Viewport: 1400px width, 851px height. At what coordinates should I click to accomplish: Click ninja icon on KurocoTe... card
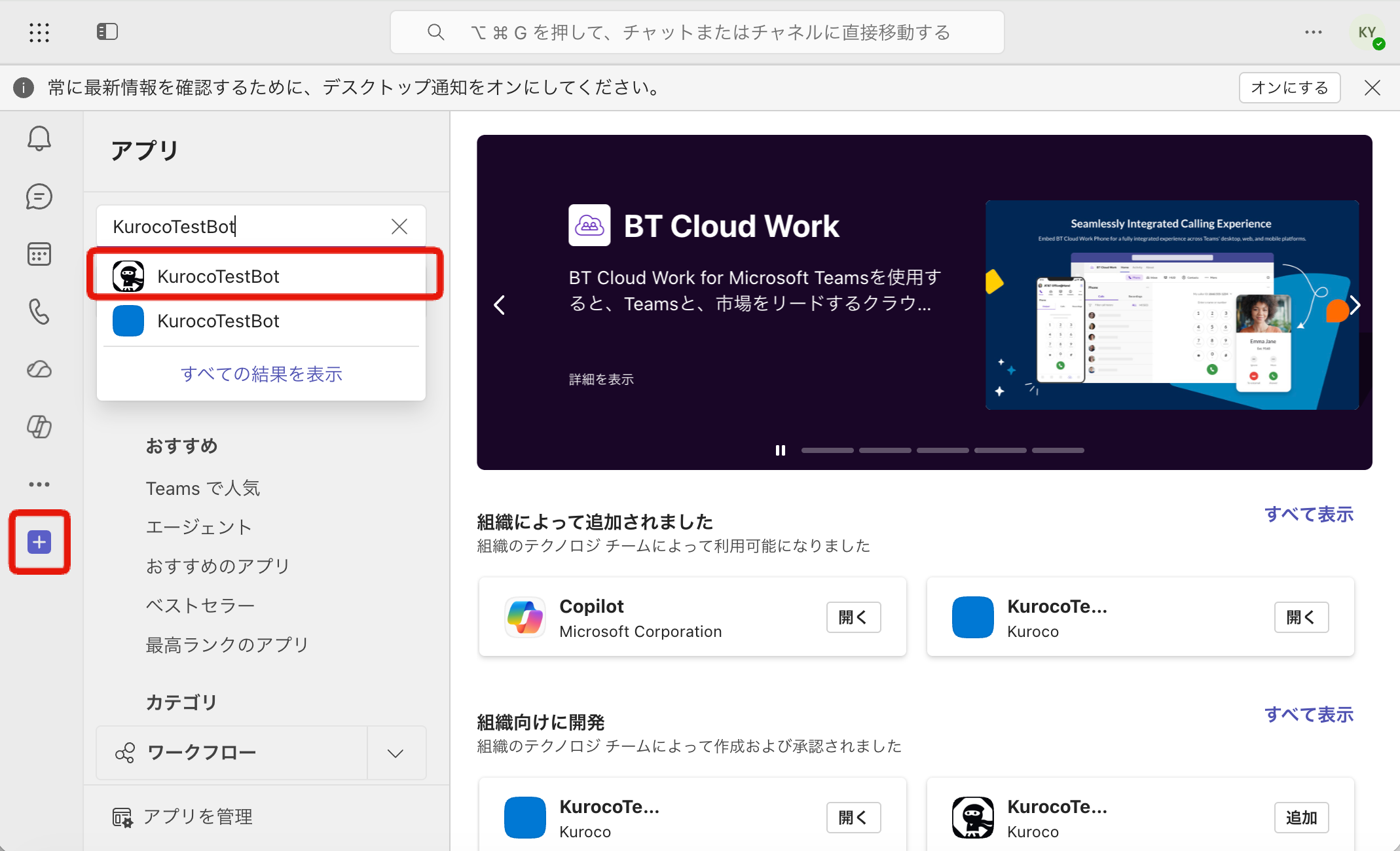click(973, 817)
